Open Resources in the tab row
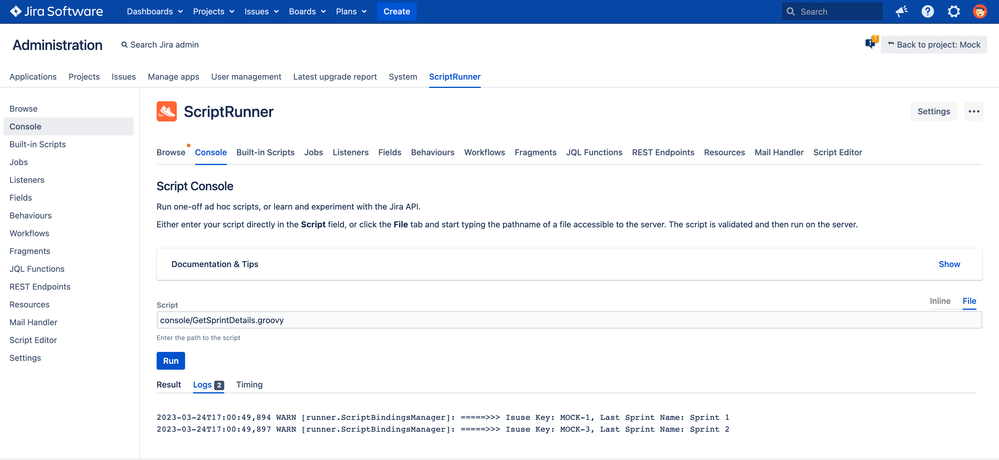This screenshot has height=460, width=999. coord(724,152)
